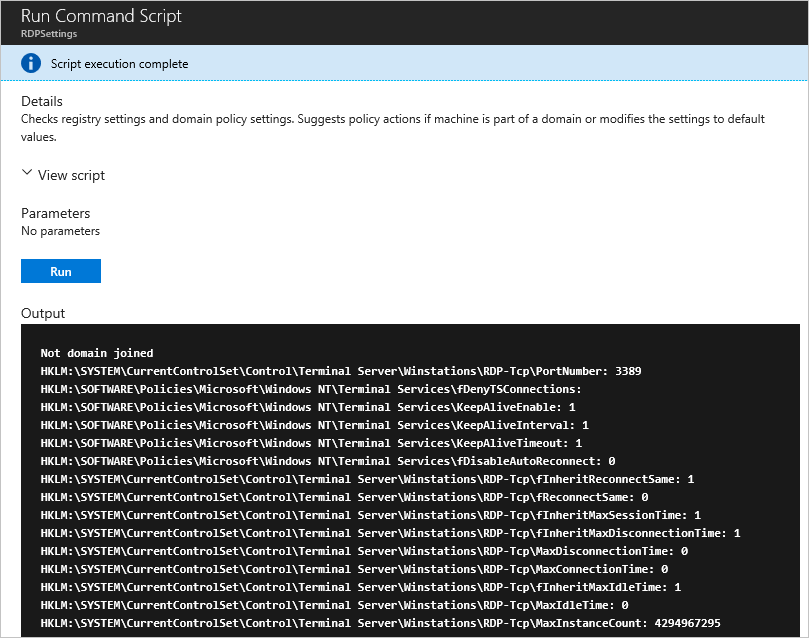
Task: Click the Run button
Action: coord(60,270)
